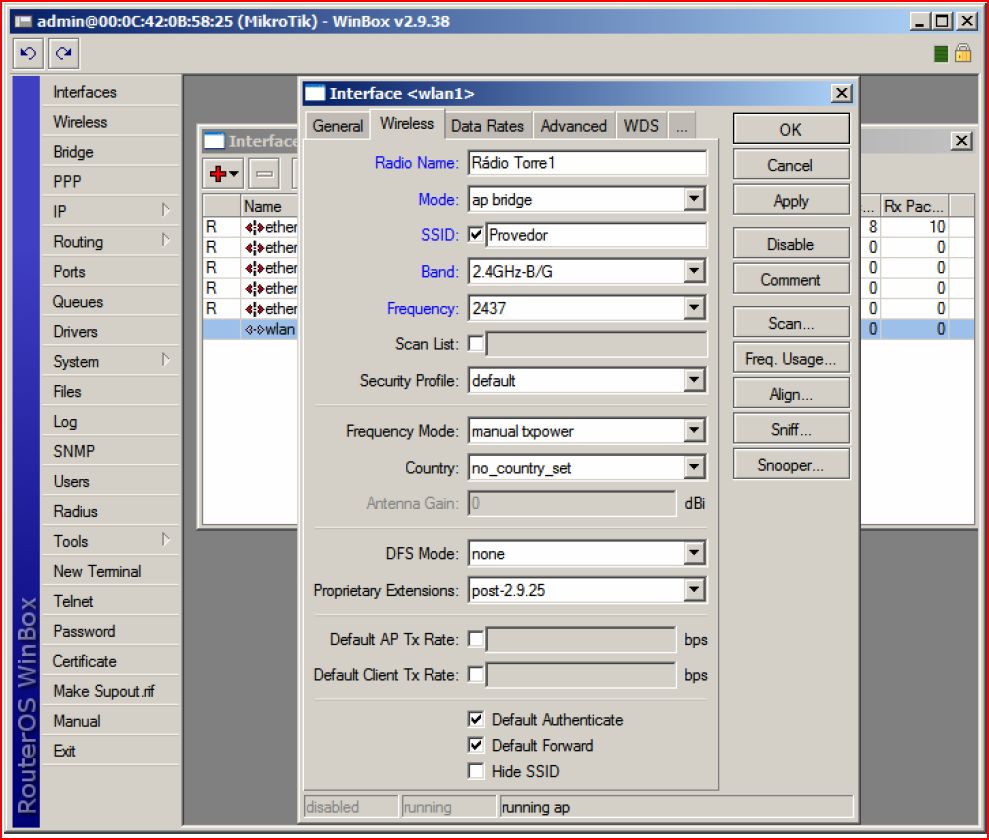Click an ether interface icon in the list
This screenshot has height=840, width=989.
[256, 227]
